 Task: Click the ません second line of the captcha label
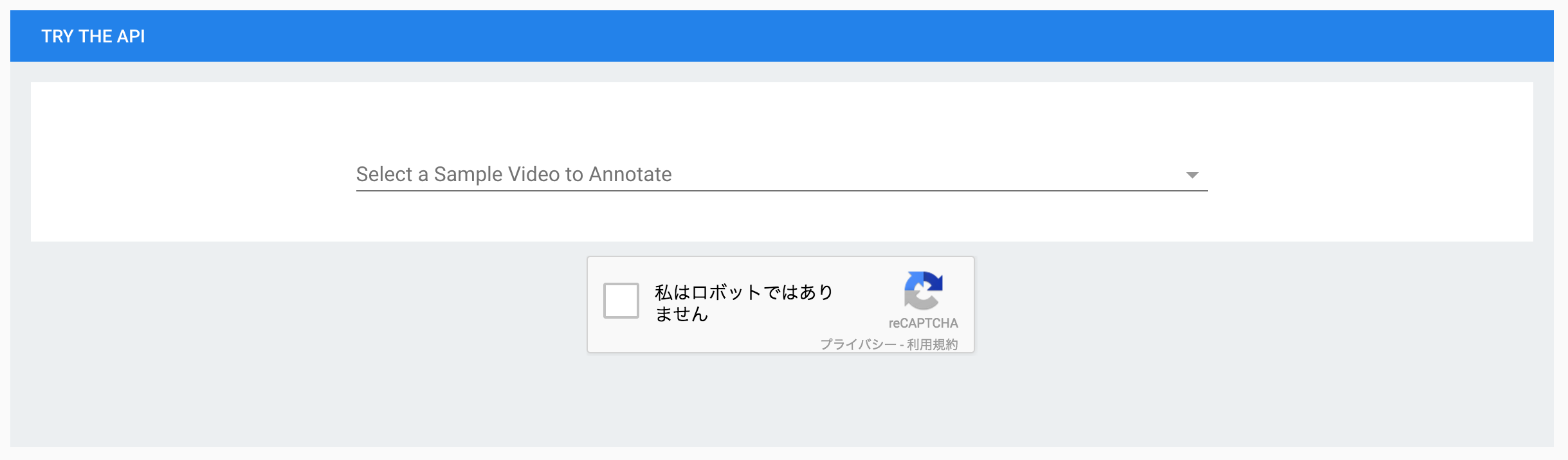(x=682, y=314)
